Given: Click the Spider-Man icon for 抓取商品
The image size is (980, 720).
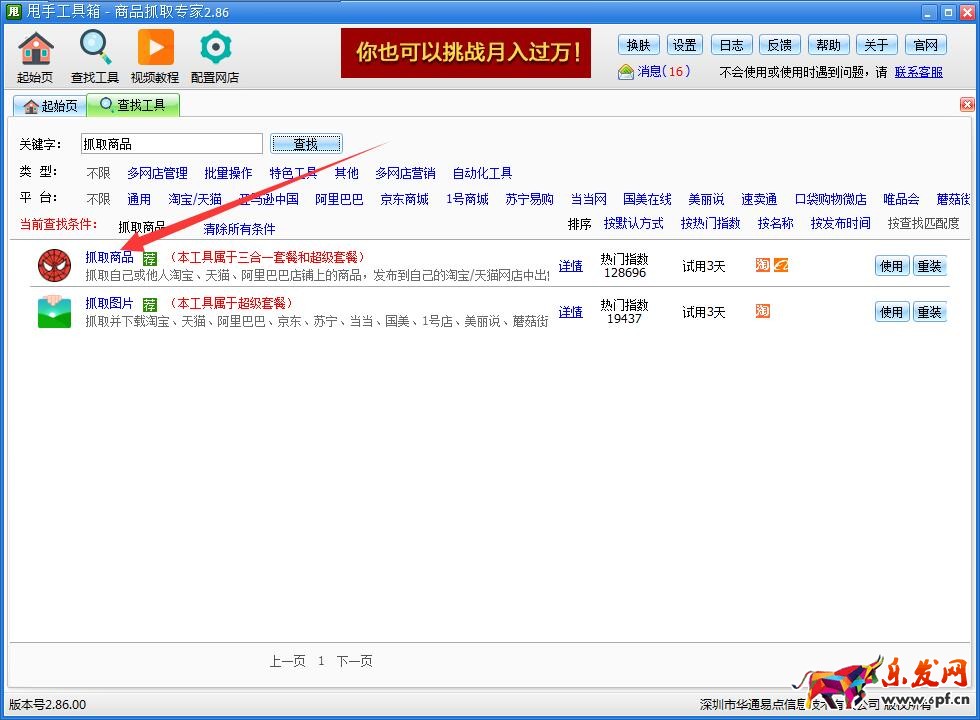Looking at the screenshot, I should click(x=55, y=266).
